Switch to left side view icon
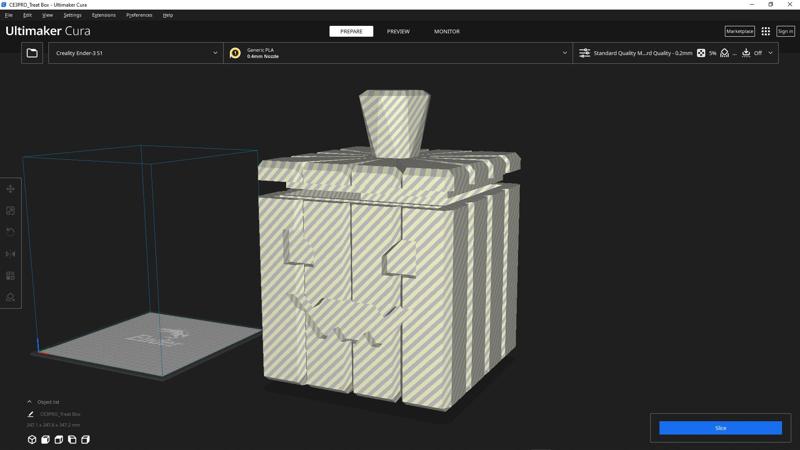The width and height of the screenshot is (800, 450). 72,439
